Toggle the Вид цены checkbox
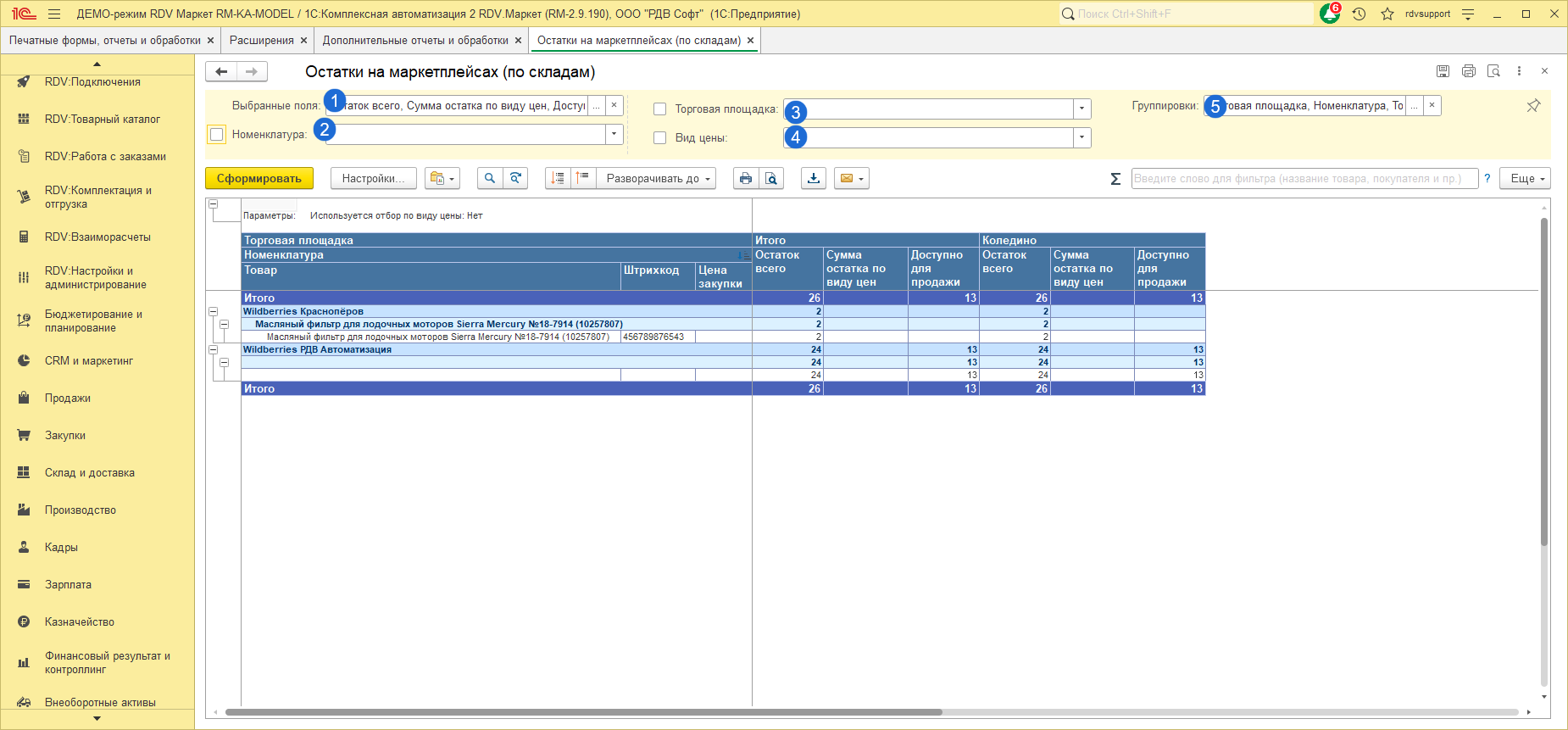The image size is (1568, 730). tap(659, 138)
